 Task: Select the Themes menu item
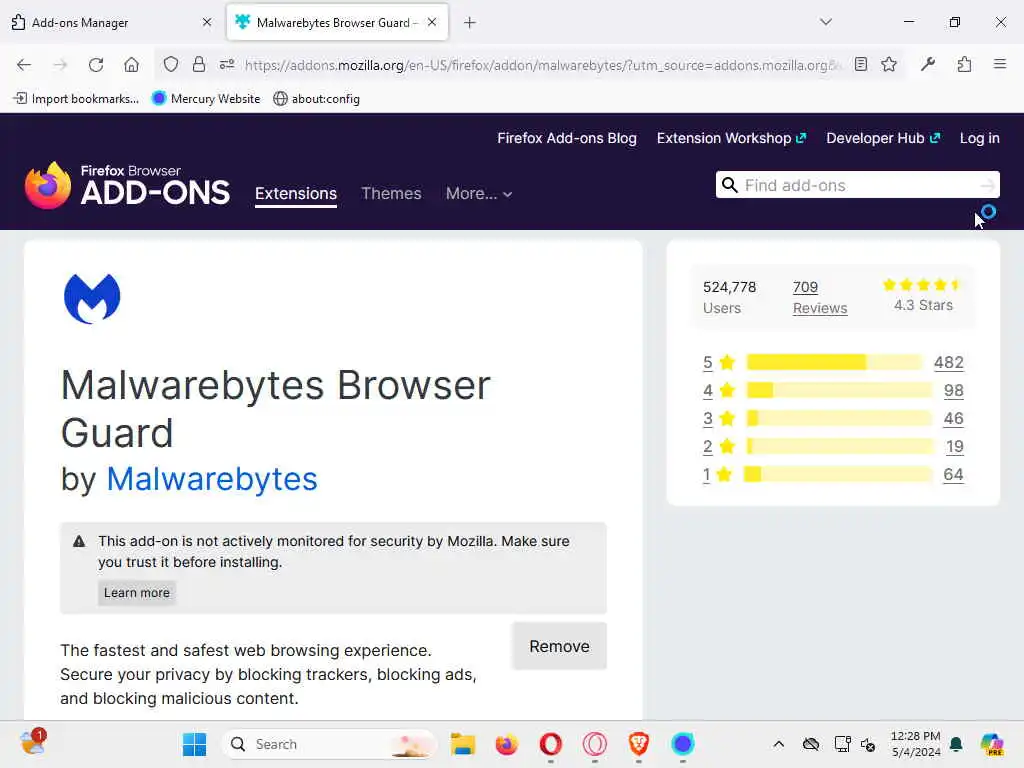391,193
